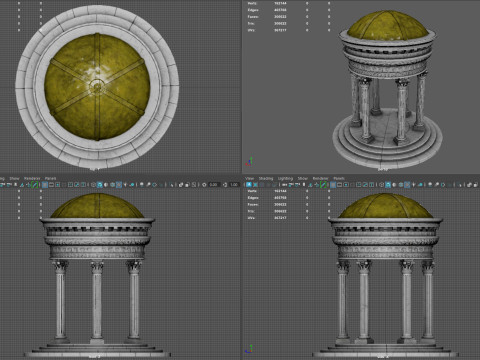This screenshot has height=360, width=480.
Task: Click Isolate Select icon in lower-left panel toolbar
Action: (x=172, y=184)
